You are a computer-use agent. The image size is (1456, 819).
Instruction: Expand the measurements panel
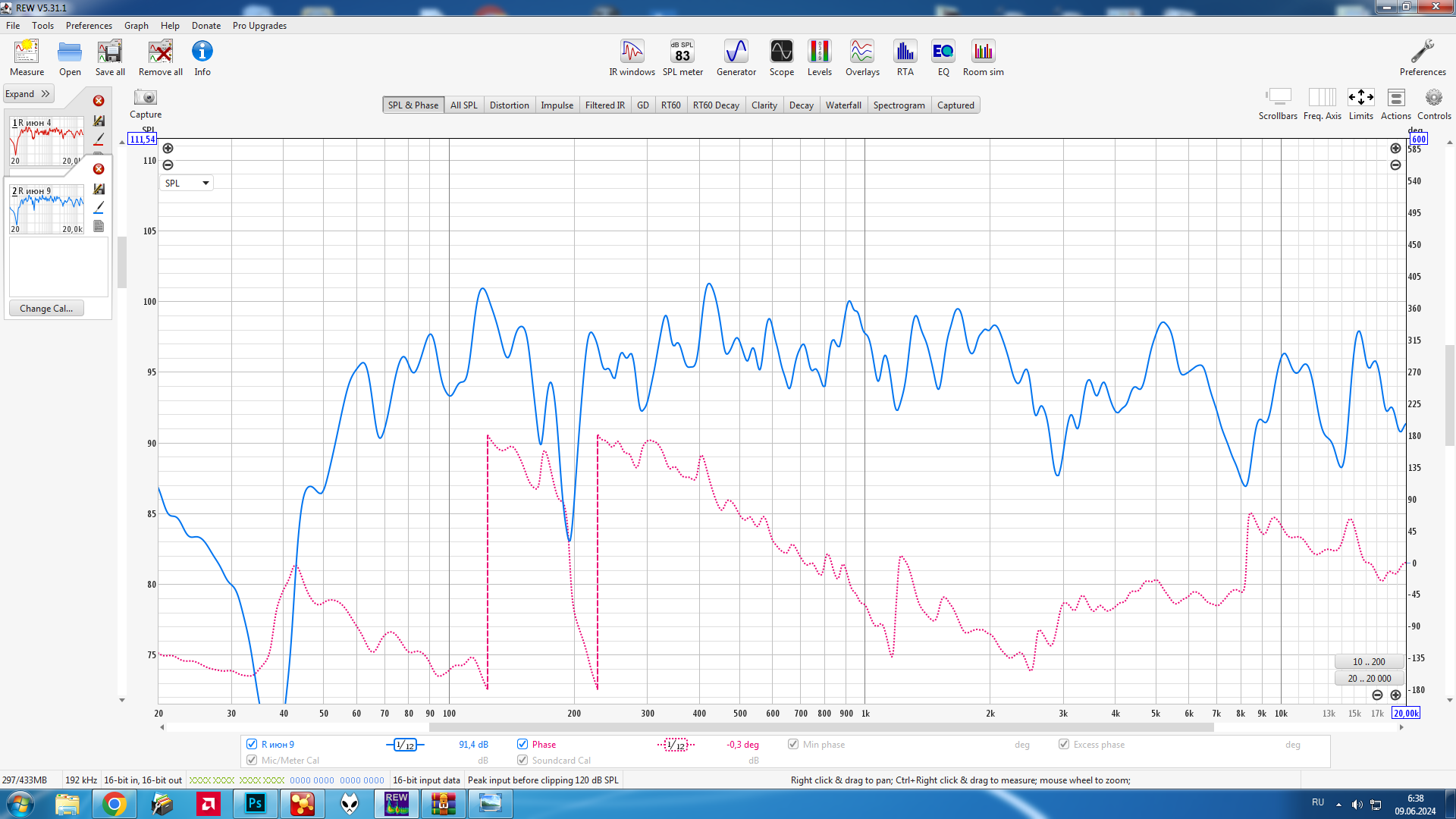coord(27,94)
